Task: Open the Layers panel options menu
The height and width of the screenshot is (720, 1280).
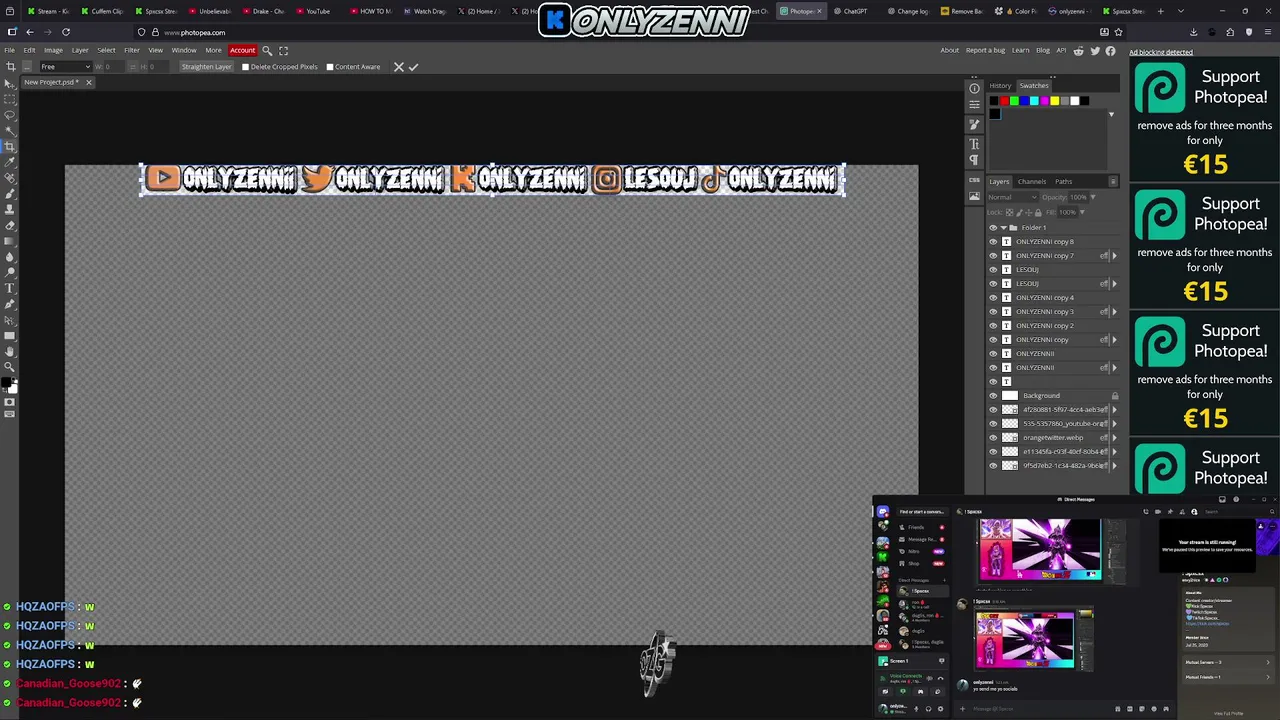Action: 1113,182
